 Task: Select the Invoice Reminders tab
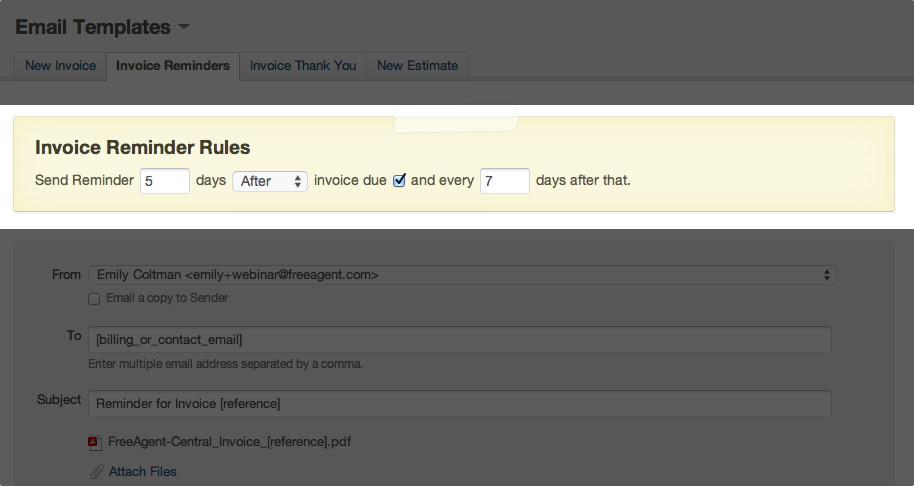[x=173, y=66]
